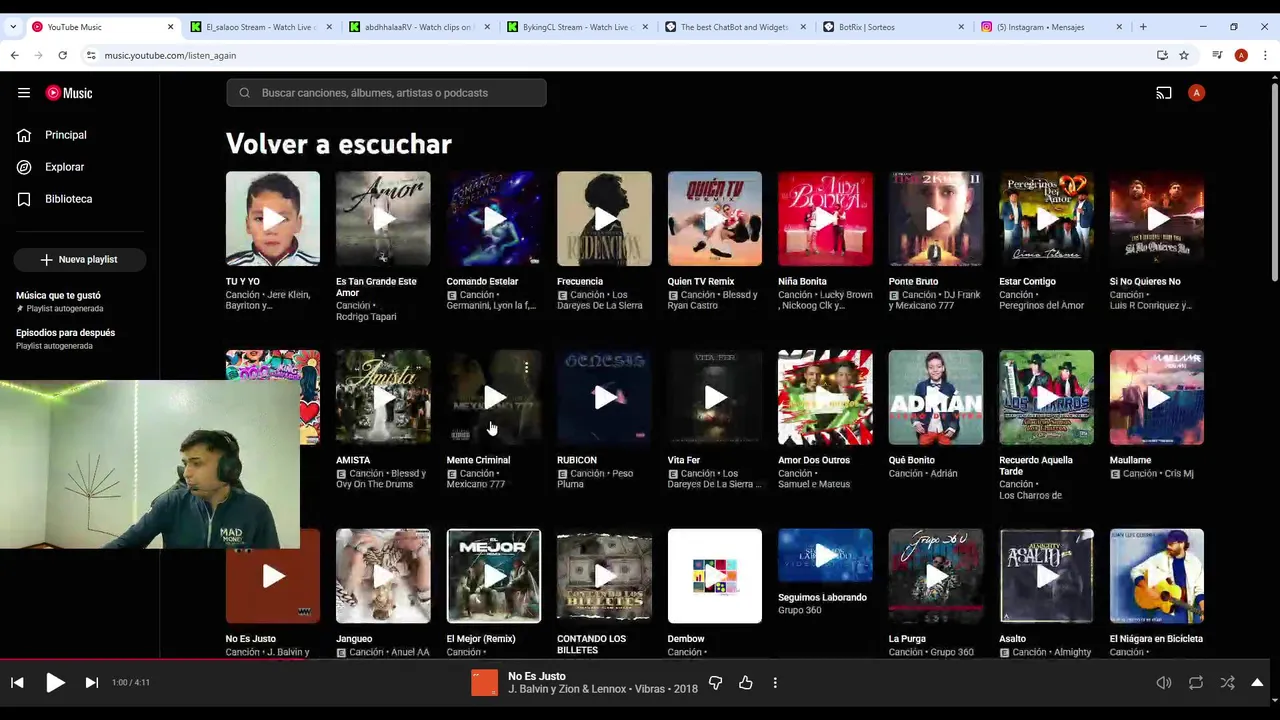Toggle shuffle mode
Viewport: 1280px width, 720px height.
[1227, 683]
